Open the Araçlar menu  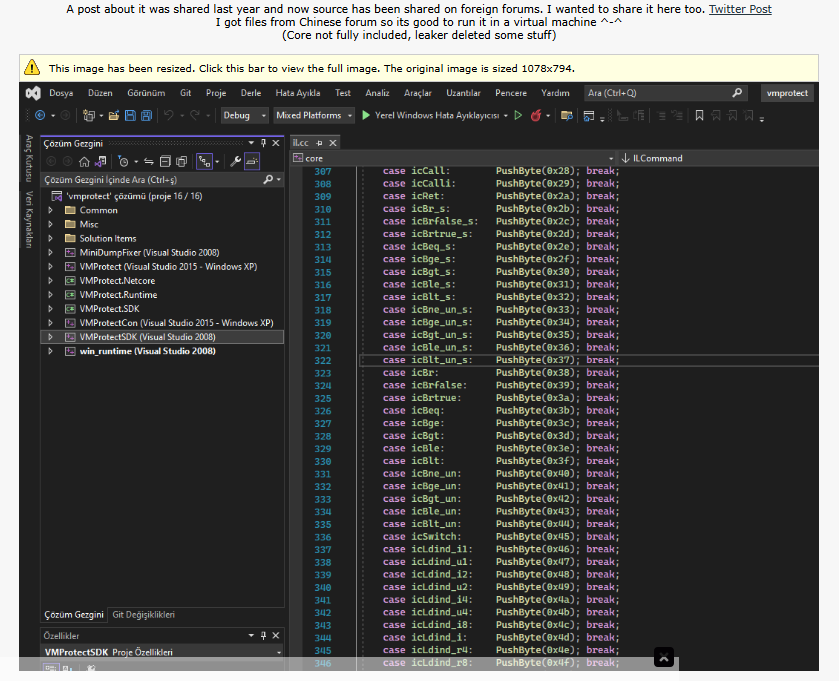(x=418, y=93)
